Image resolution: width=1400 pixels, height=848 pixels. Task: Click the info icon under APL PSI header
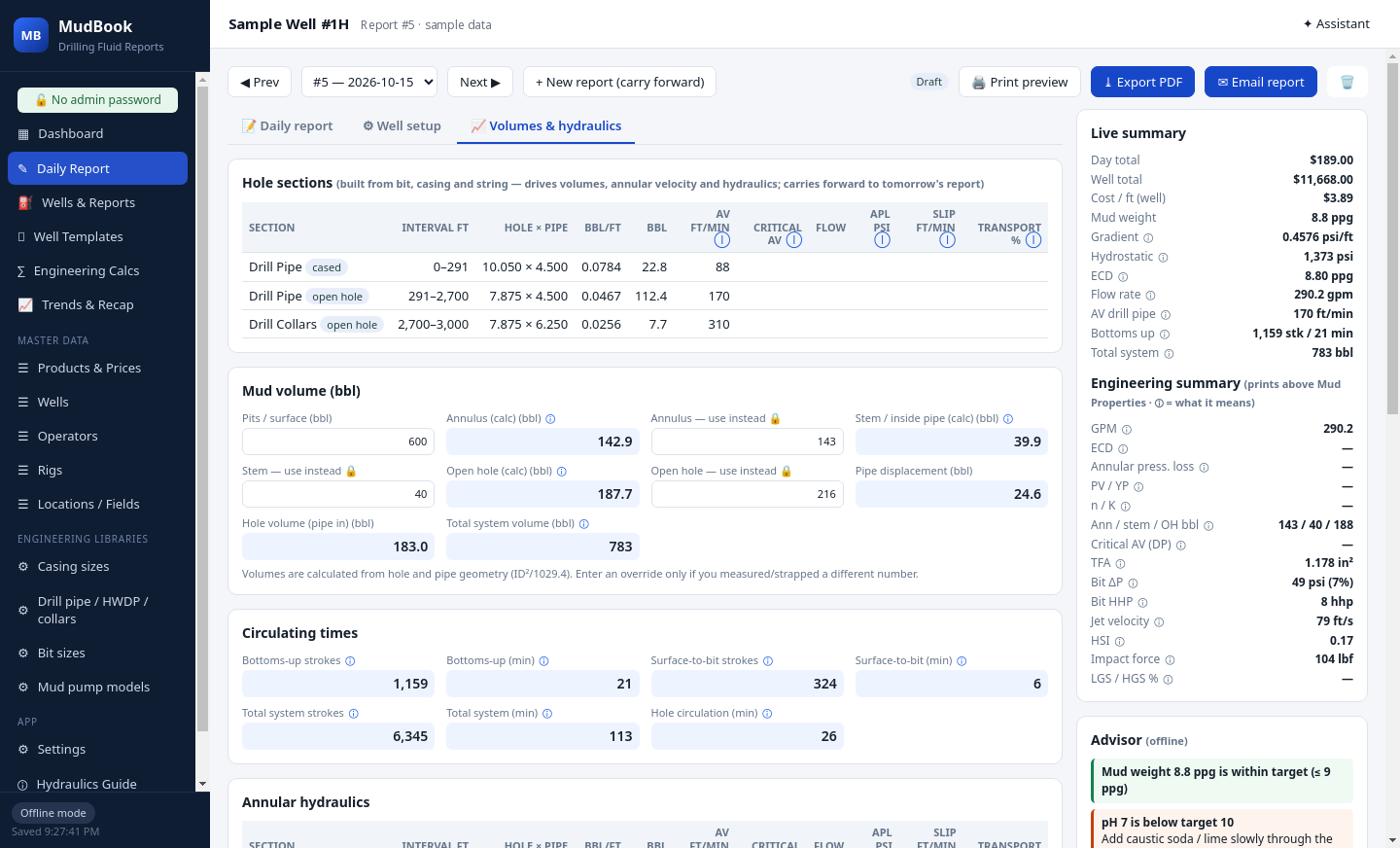click(882, 239)
